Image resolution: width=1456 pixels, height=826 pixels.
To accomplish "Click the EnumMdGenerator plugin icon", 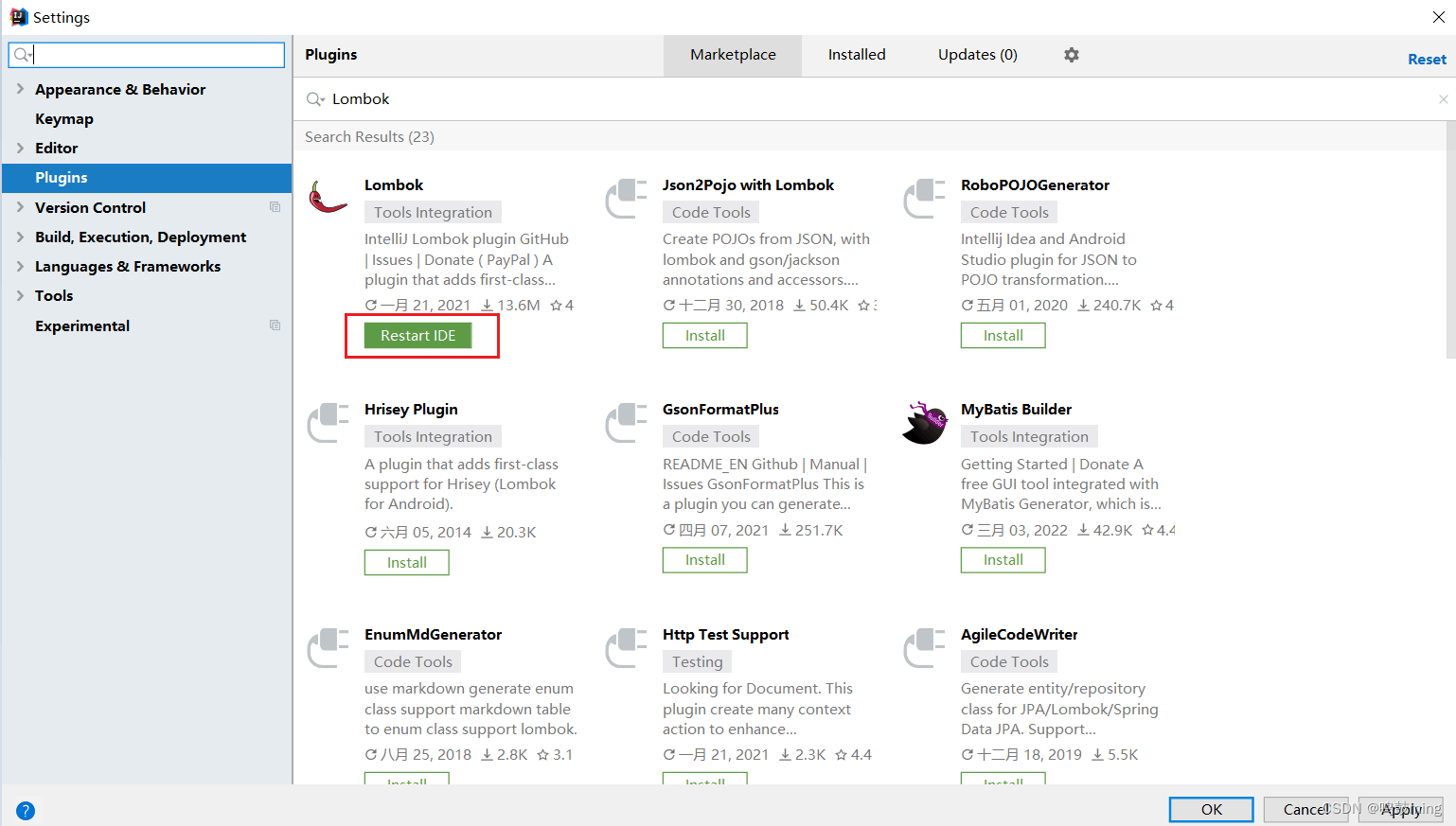I will click(328, 647).
